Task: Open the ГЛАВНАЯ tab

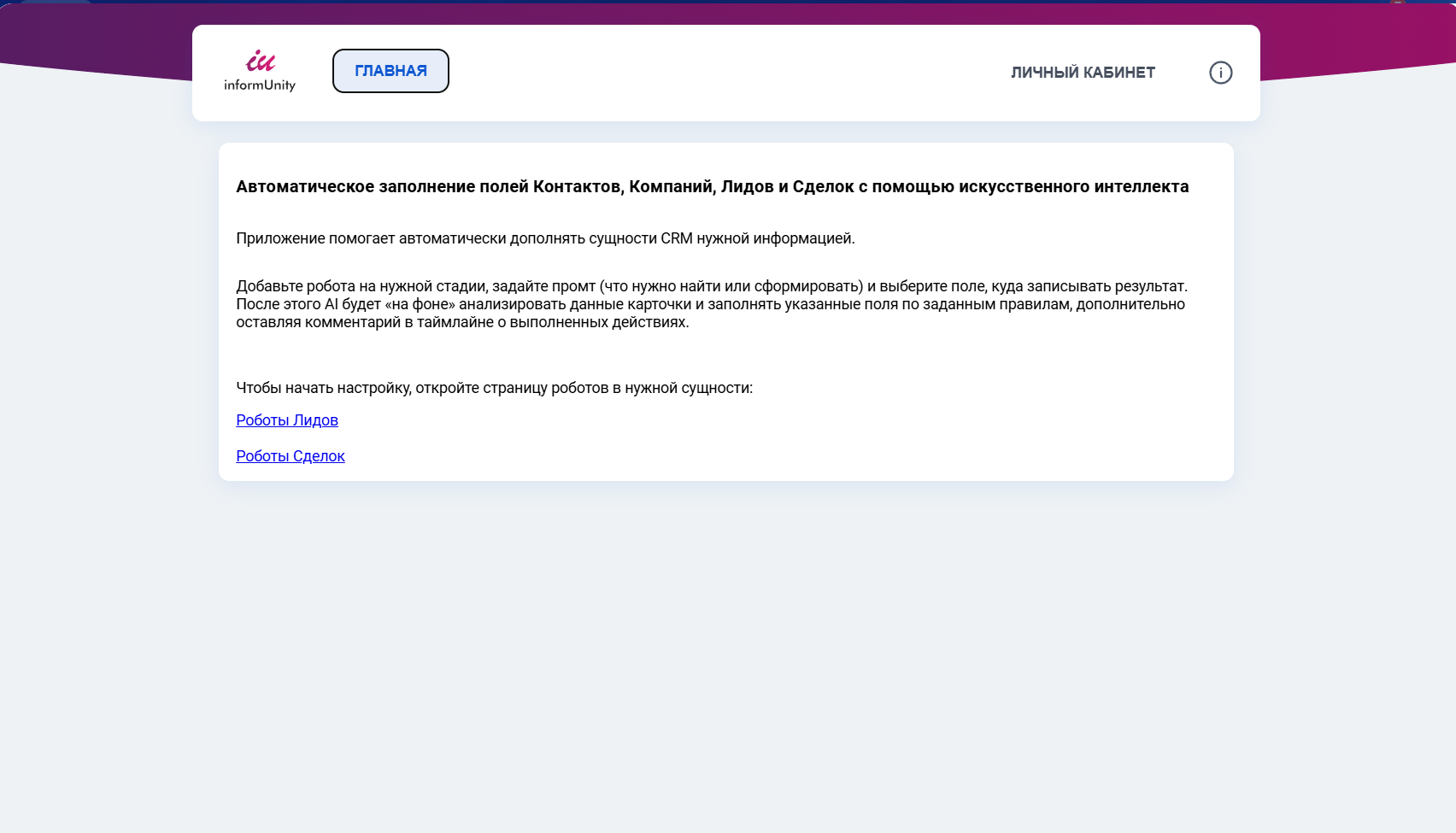Action: pyautogui.click(x=390, y=71)
